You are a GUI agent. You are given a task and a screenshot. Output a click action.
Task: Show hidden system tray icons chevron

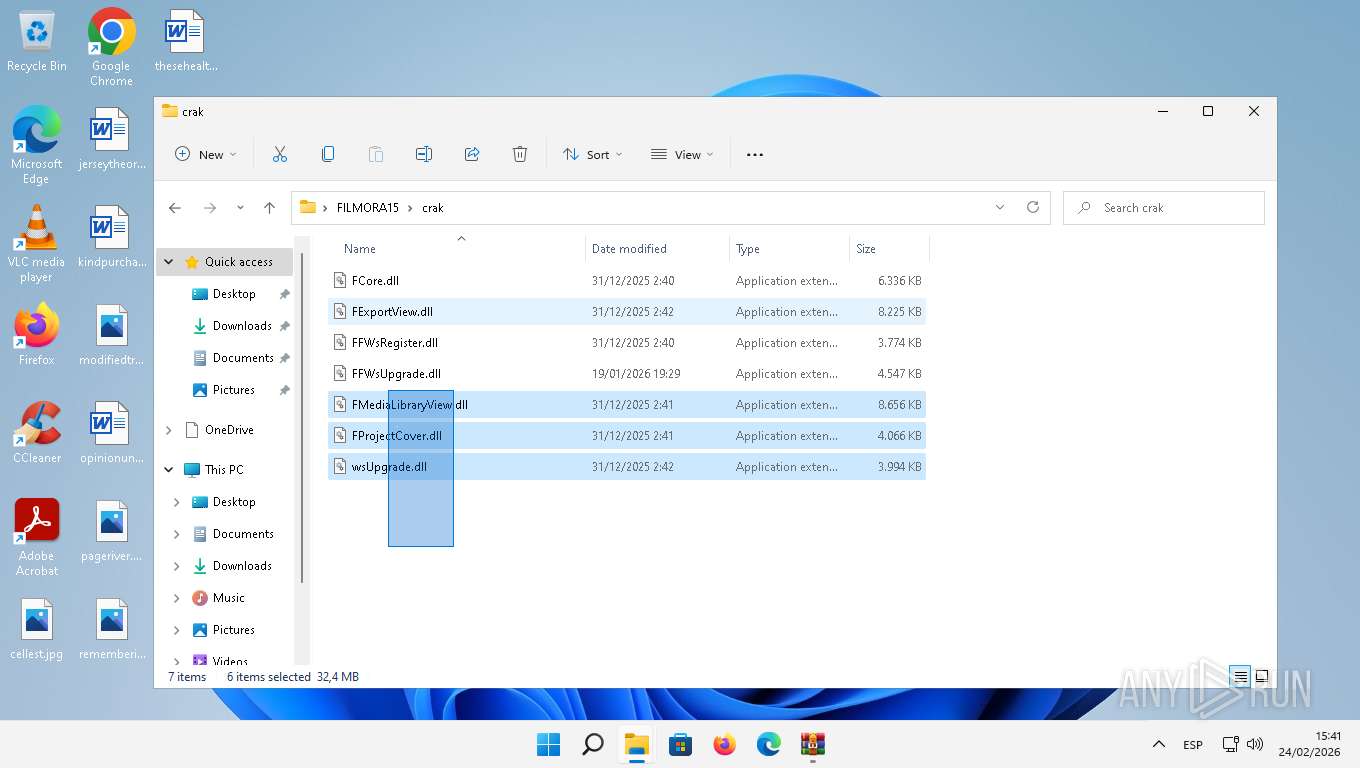click(x=1158, y=744)
